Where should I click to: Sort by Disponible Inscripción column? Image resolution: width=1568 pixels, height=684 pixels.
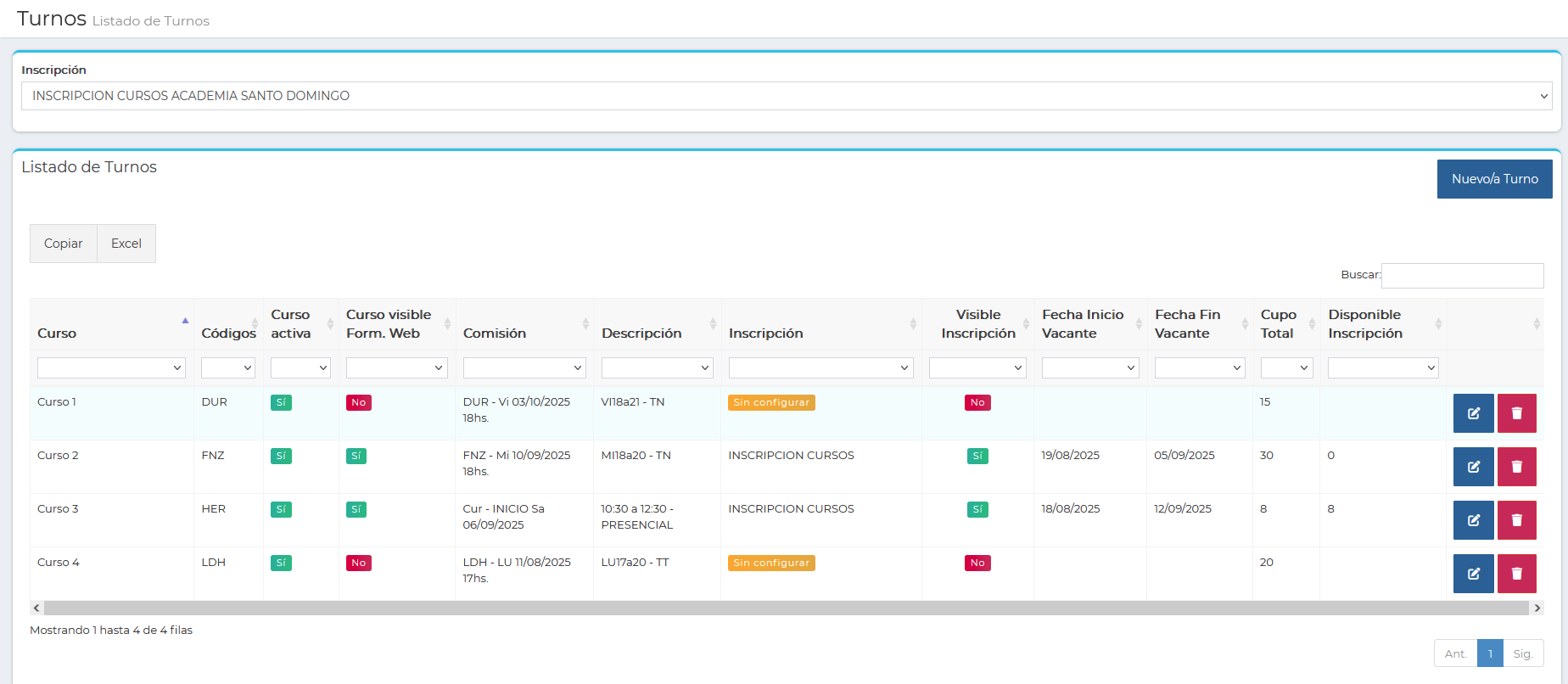[1383, 324]
